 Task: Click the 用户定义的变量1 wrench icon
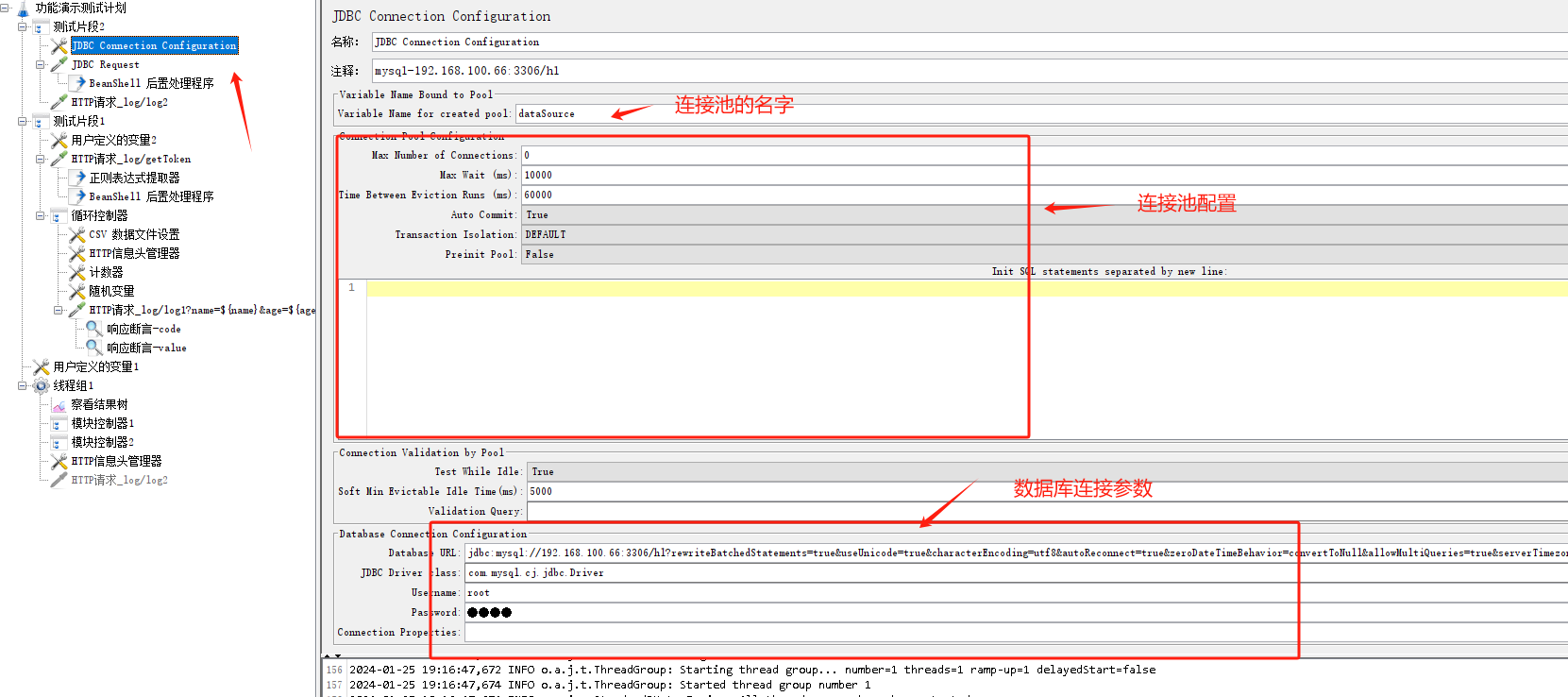[x=42, y=366]
